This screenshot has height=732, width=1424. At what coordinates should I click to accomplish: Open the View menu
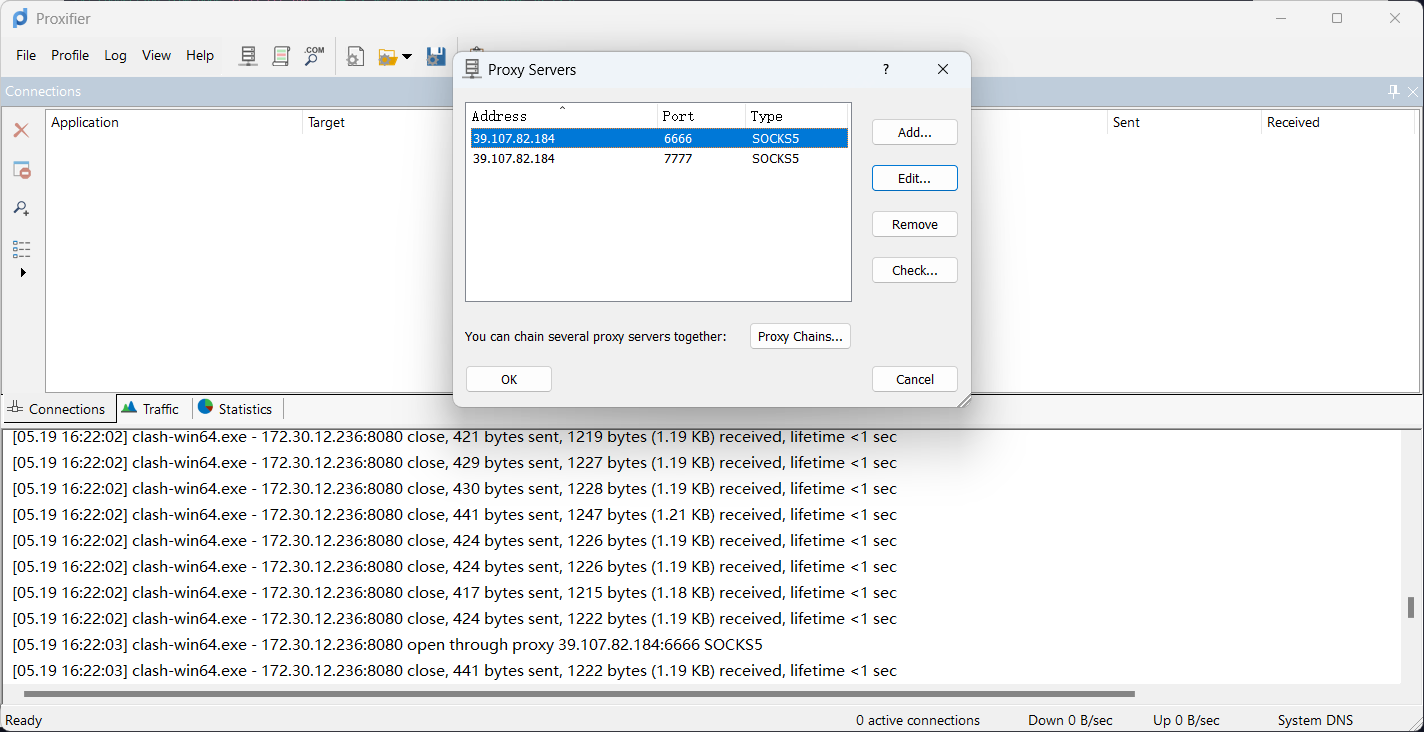156,55
